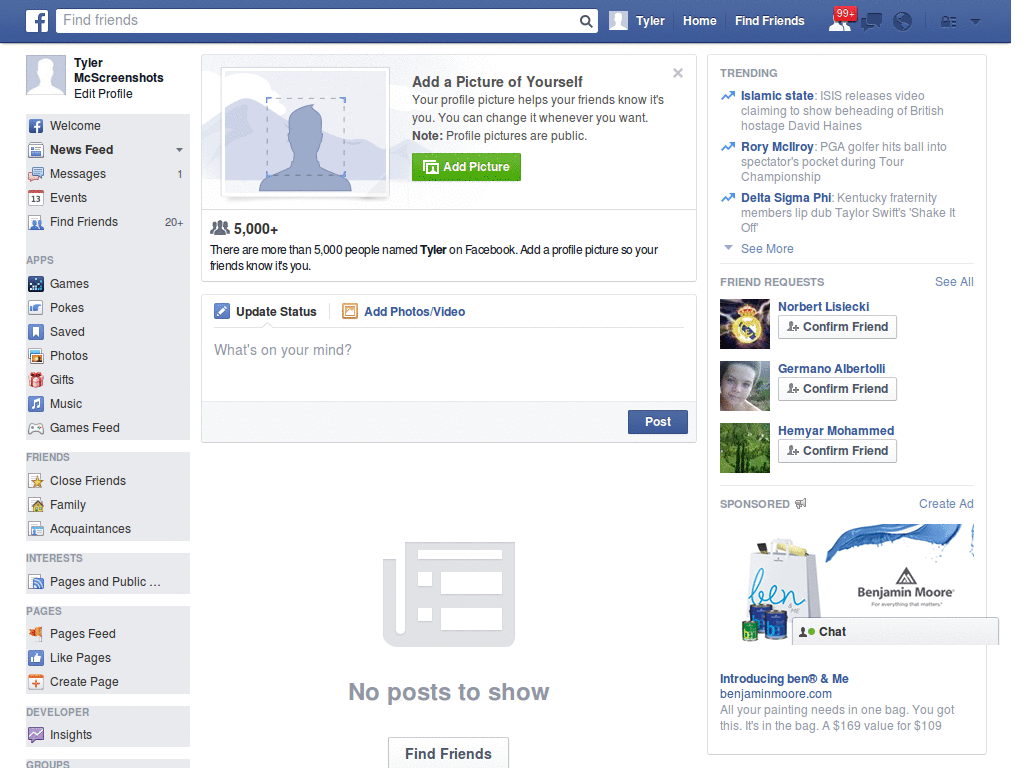Expand the News Feed sort dropdown arrow
1024x768 pixels.
click(x=179, y=150)
